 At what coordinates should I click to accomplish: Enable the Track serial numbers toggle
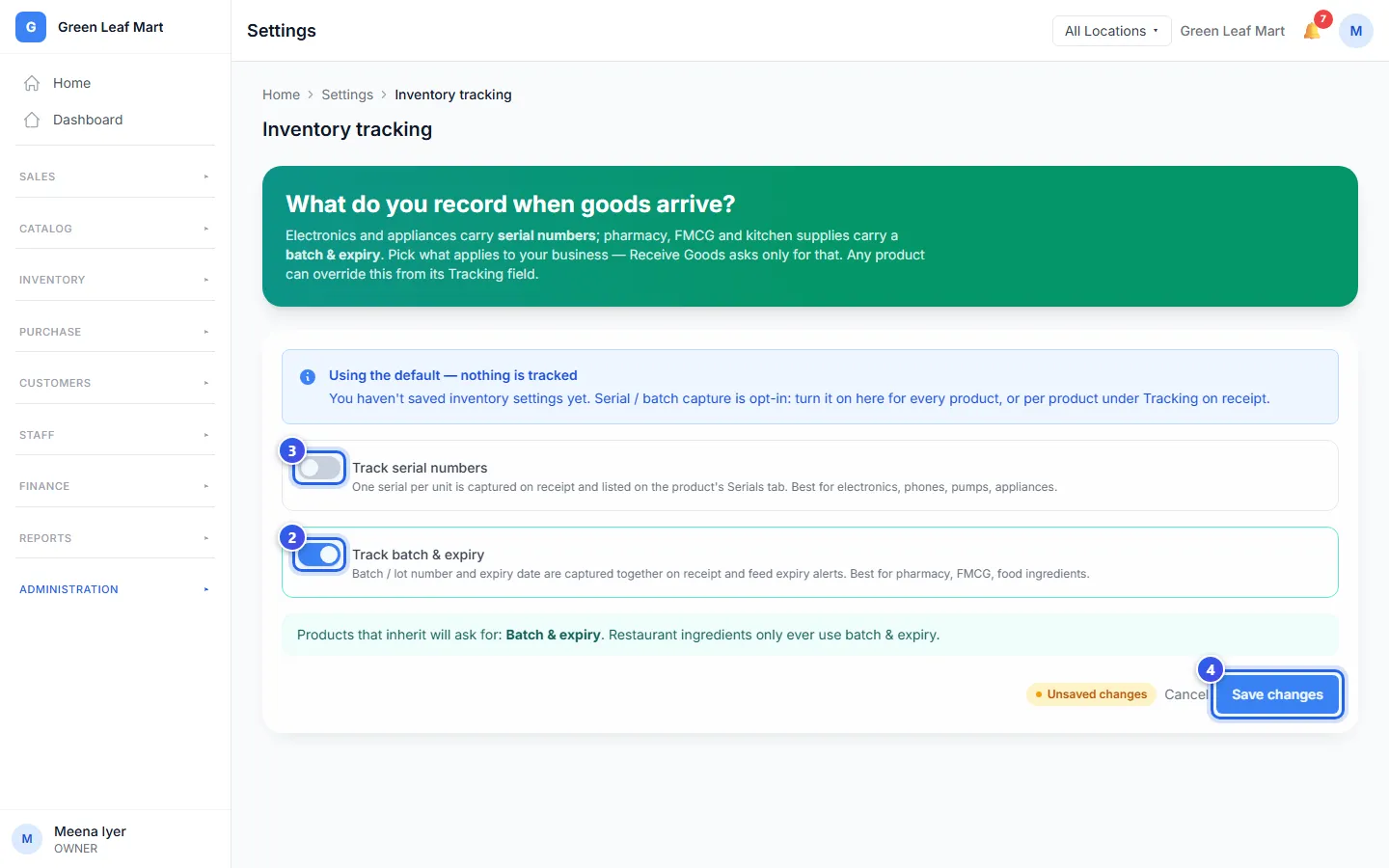[x=319, y=468]
